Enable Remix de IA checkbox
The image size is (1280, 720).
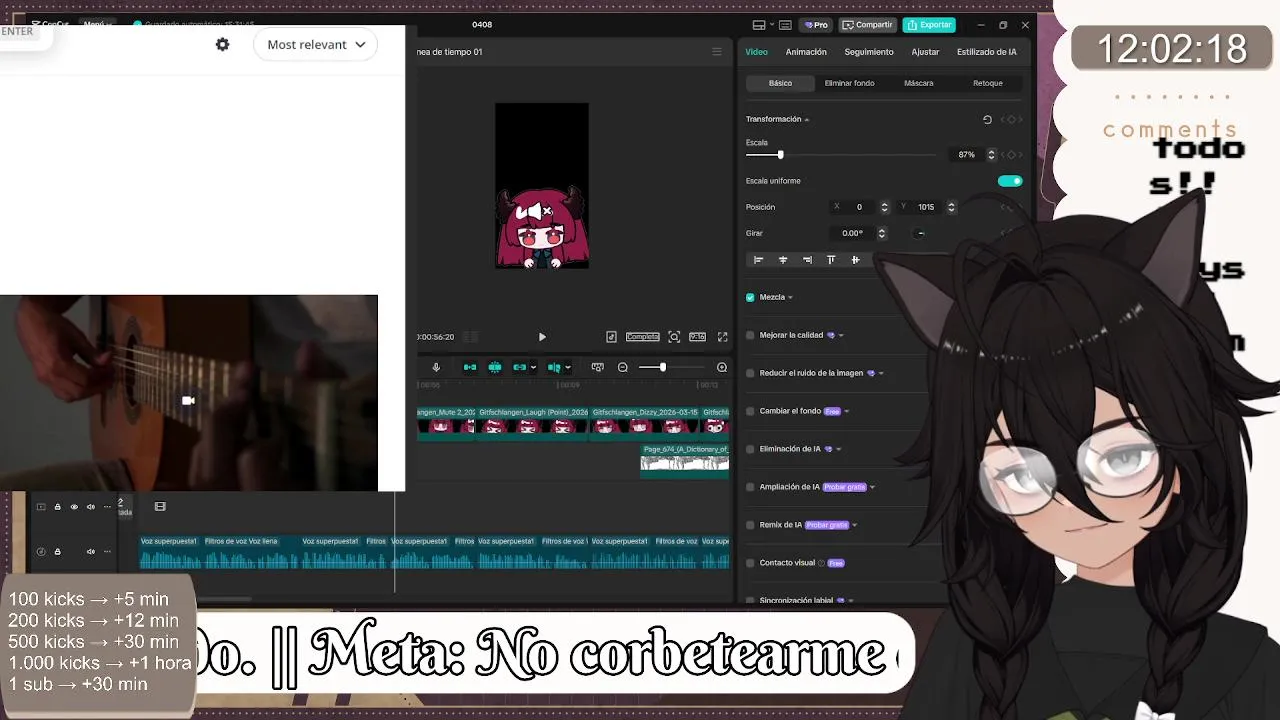[x=750, y=525]
